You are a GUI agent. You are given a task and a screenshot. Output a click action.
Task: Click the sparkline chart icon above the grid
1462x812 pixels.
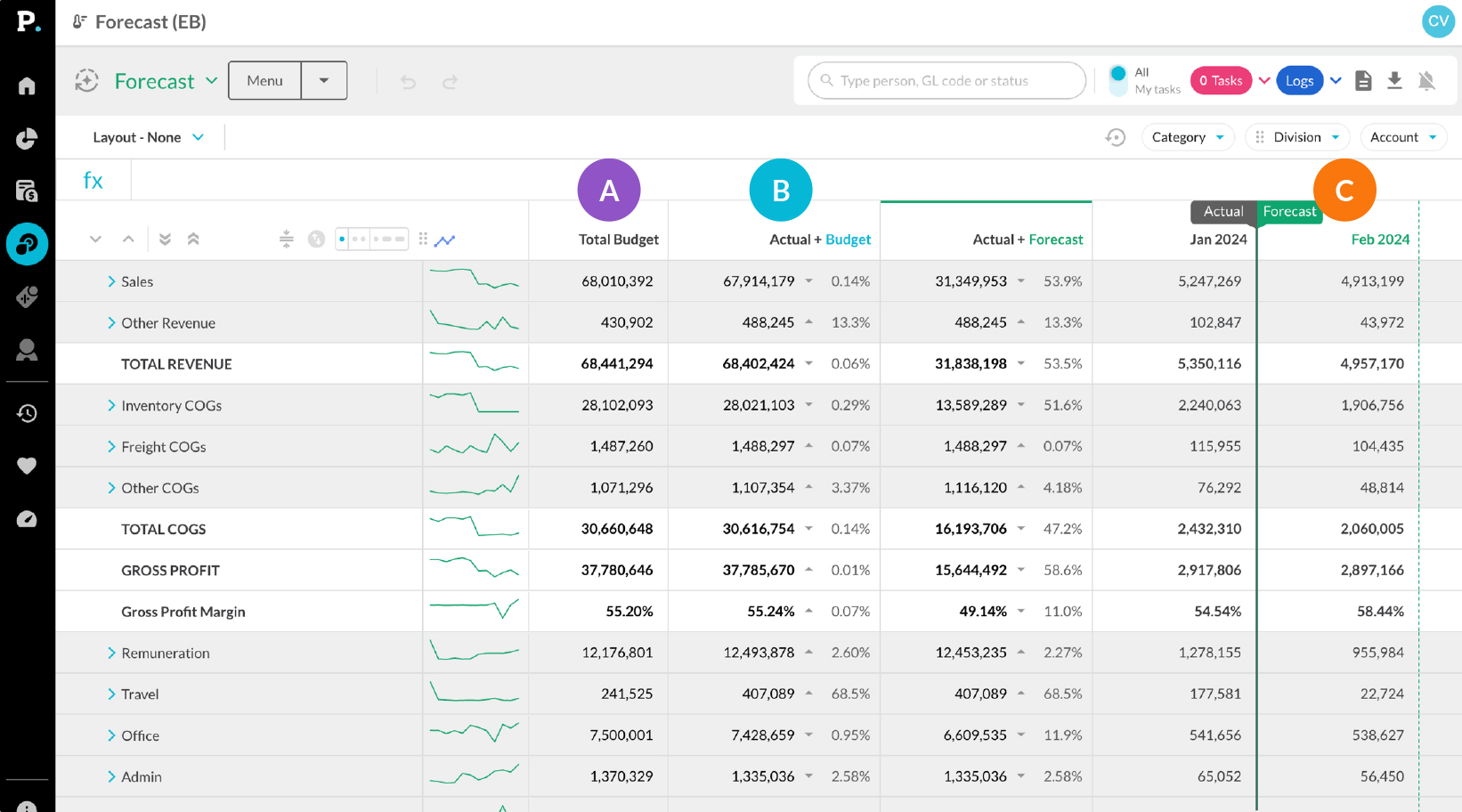click(x=445, y=240)
